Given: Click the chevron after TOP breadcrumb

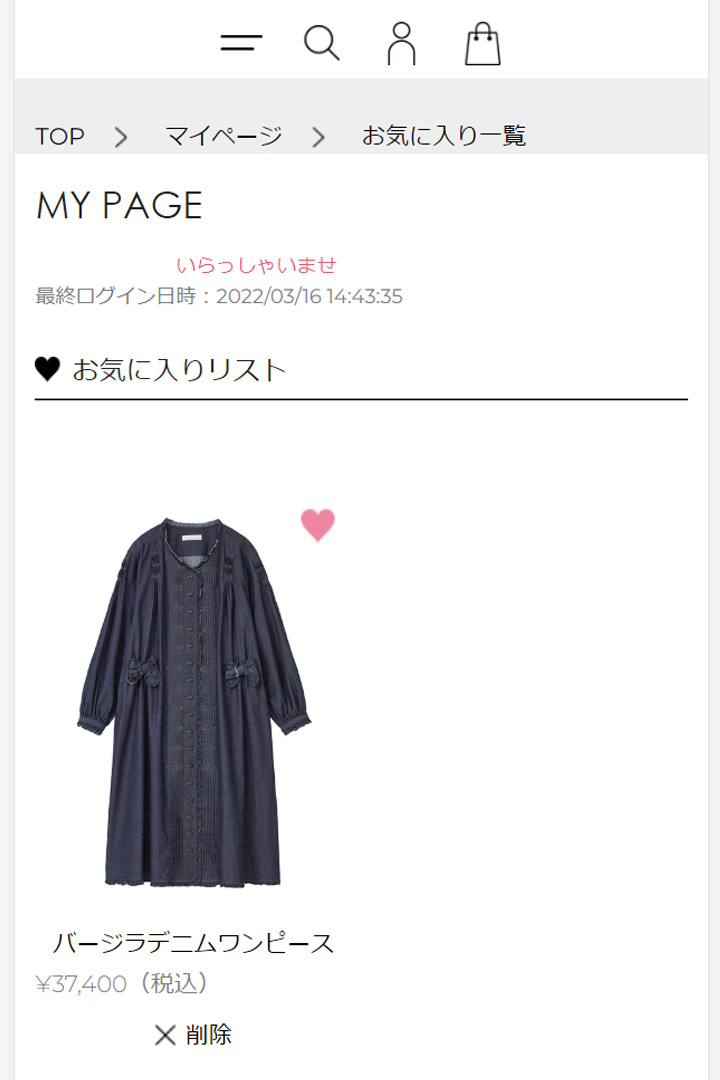Looking at the screenshot, I should coord(121,137).
